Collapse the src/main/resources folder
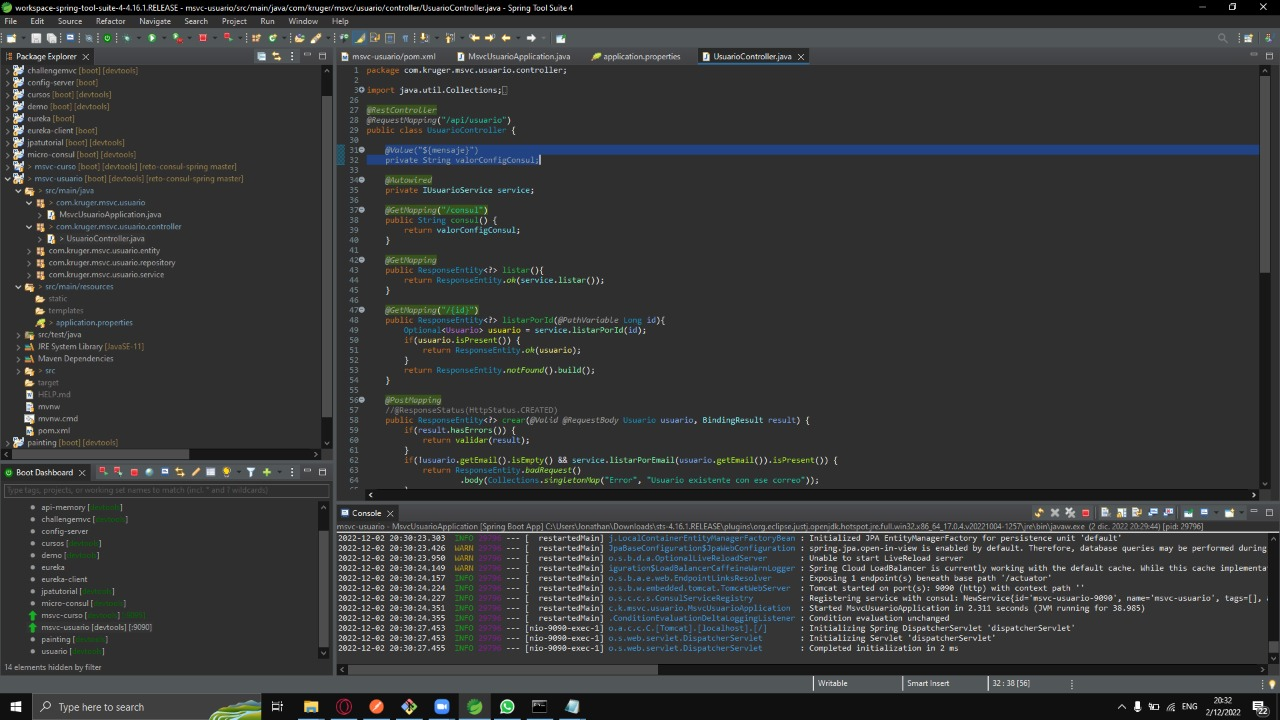This screenshot has width=1280, height=720. pos(18,287)
